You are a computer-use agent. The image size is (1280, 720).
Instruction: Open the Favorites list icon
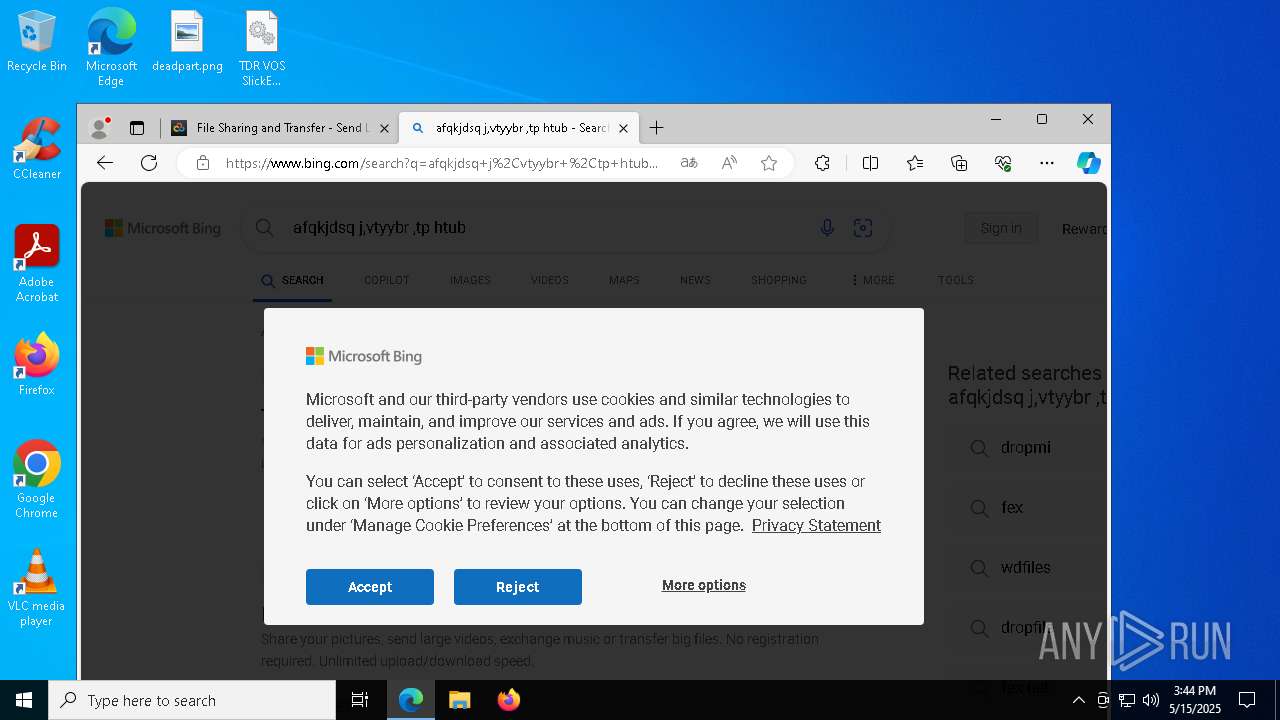pos(915,163)
